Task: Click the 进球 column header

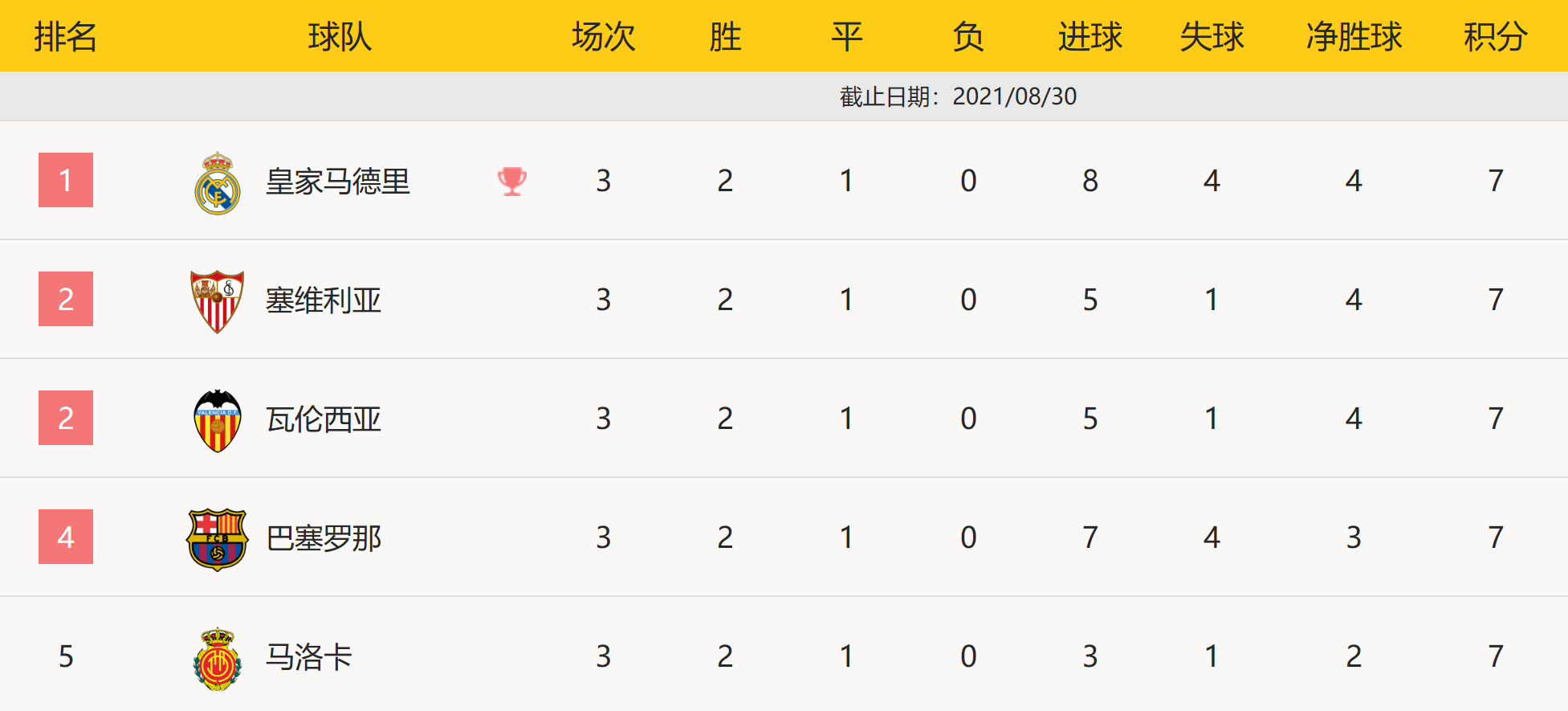Action: click(1089, 36)
